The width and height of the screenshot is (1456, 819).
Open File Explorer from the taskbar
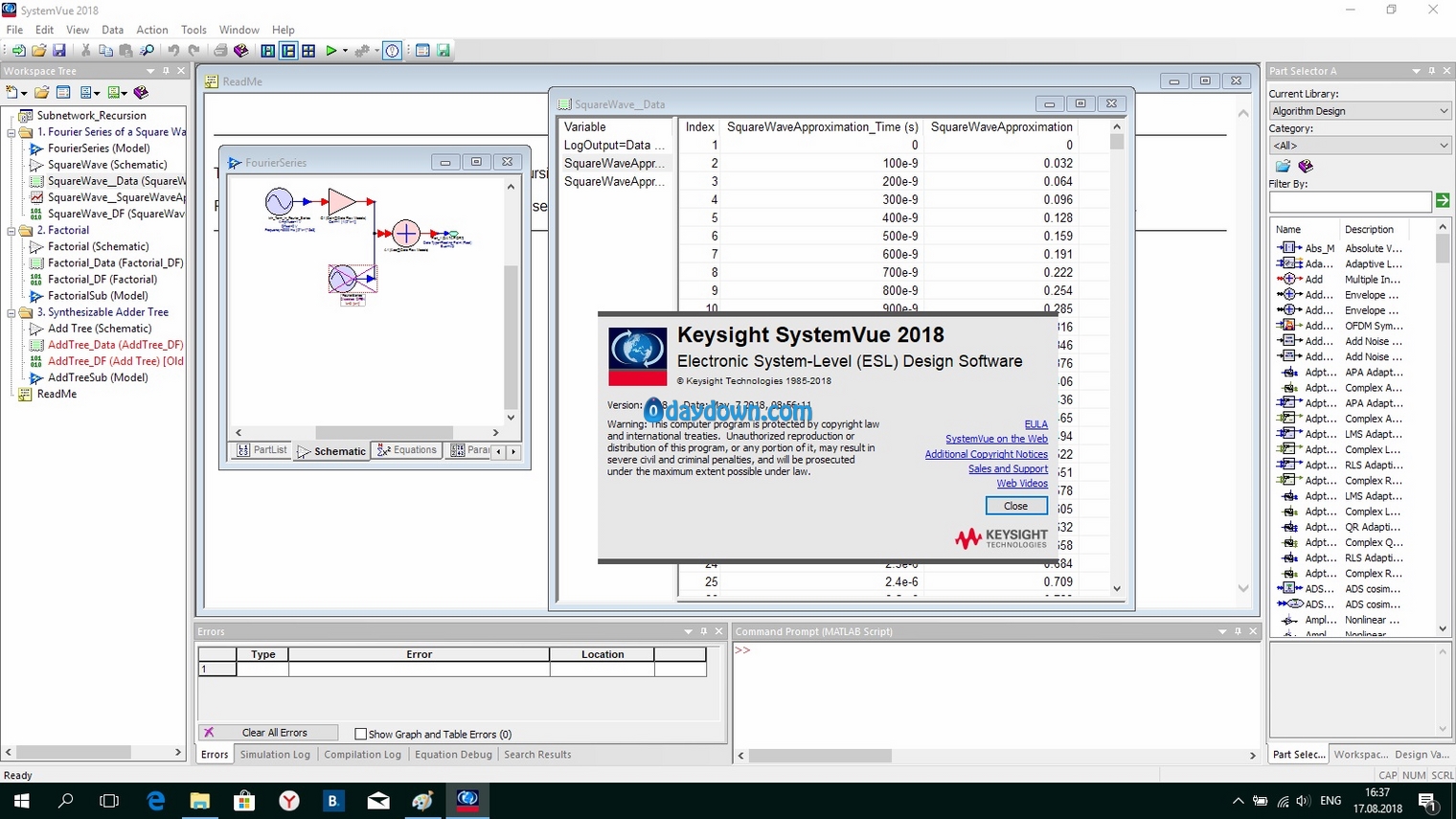[x=200, y=800]
